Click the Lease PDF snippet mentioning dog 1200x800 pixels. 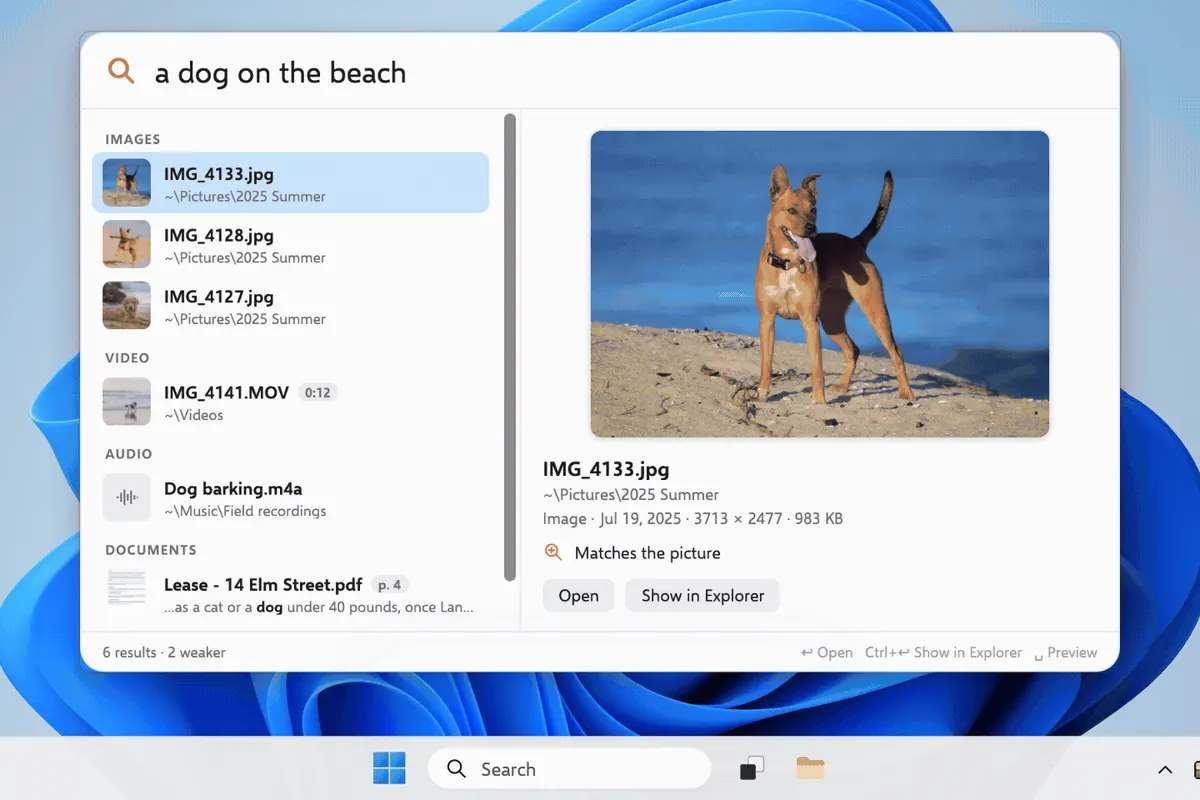coord(319,606)
